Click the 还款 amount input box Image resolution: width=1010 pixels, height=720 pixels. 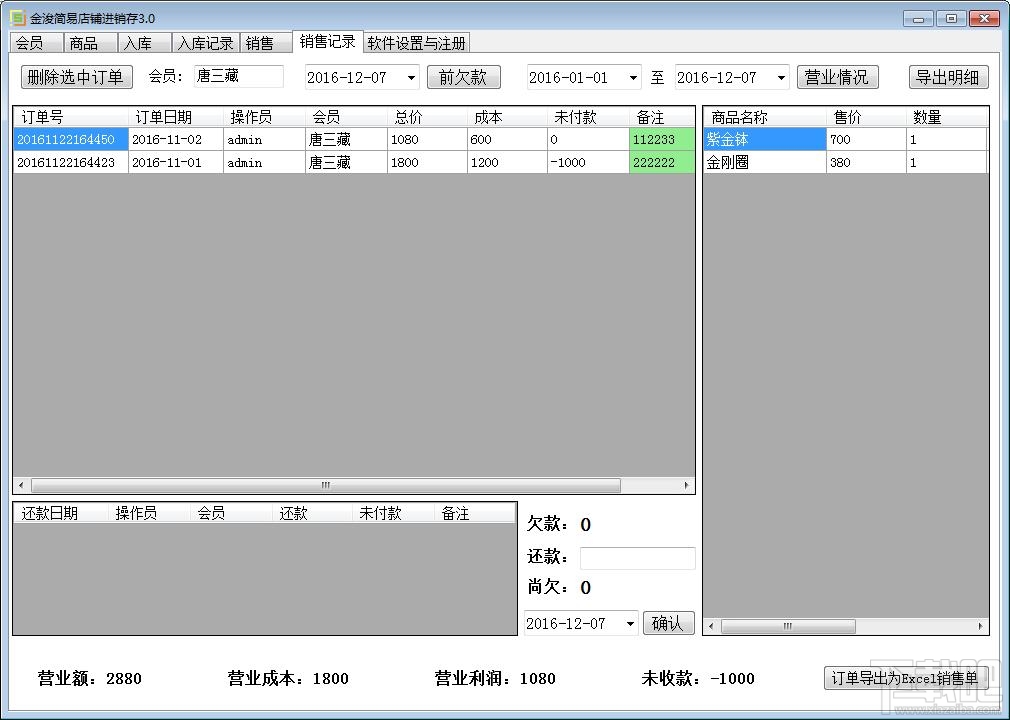(x=637, y=558)
